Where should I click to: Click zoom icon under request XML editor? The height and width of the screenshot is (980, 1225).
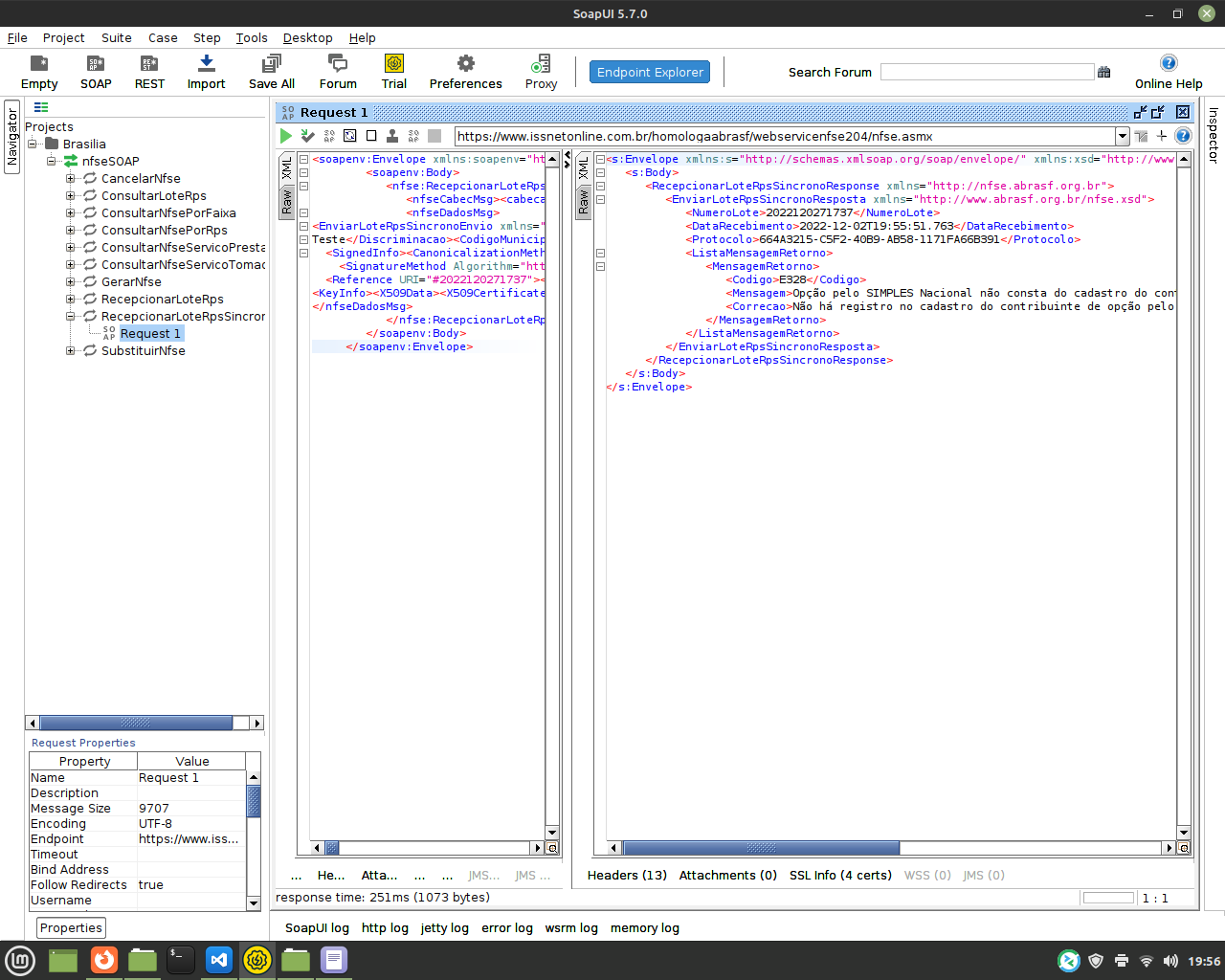(x=552, y=848)
